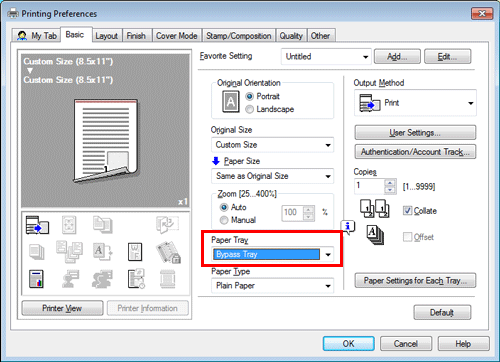Go to the Stamp/Composition tab
The image size is (500, 362).
(x=239, y=36)
